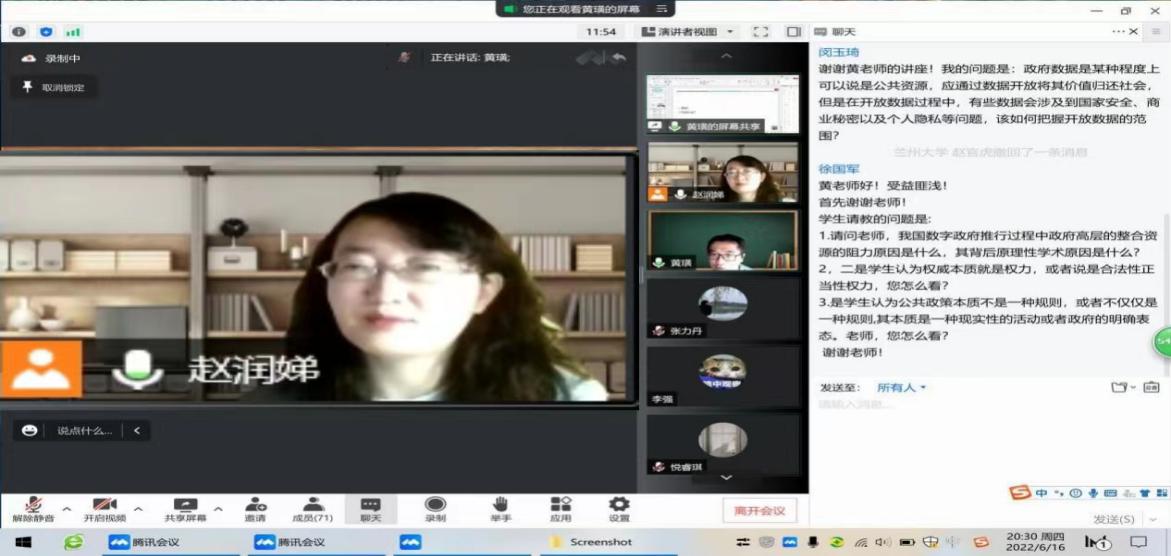The width and height of the screenshot is (1171, 556).
Task: Turn on camera with 开启视频
Action: tap(105, 505)
